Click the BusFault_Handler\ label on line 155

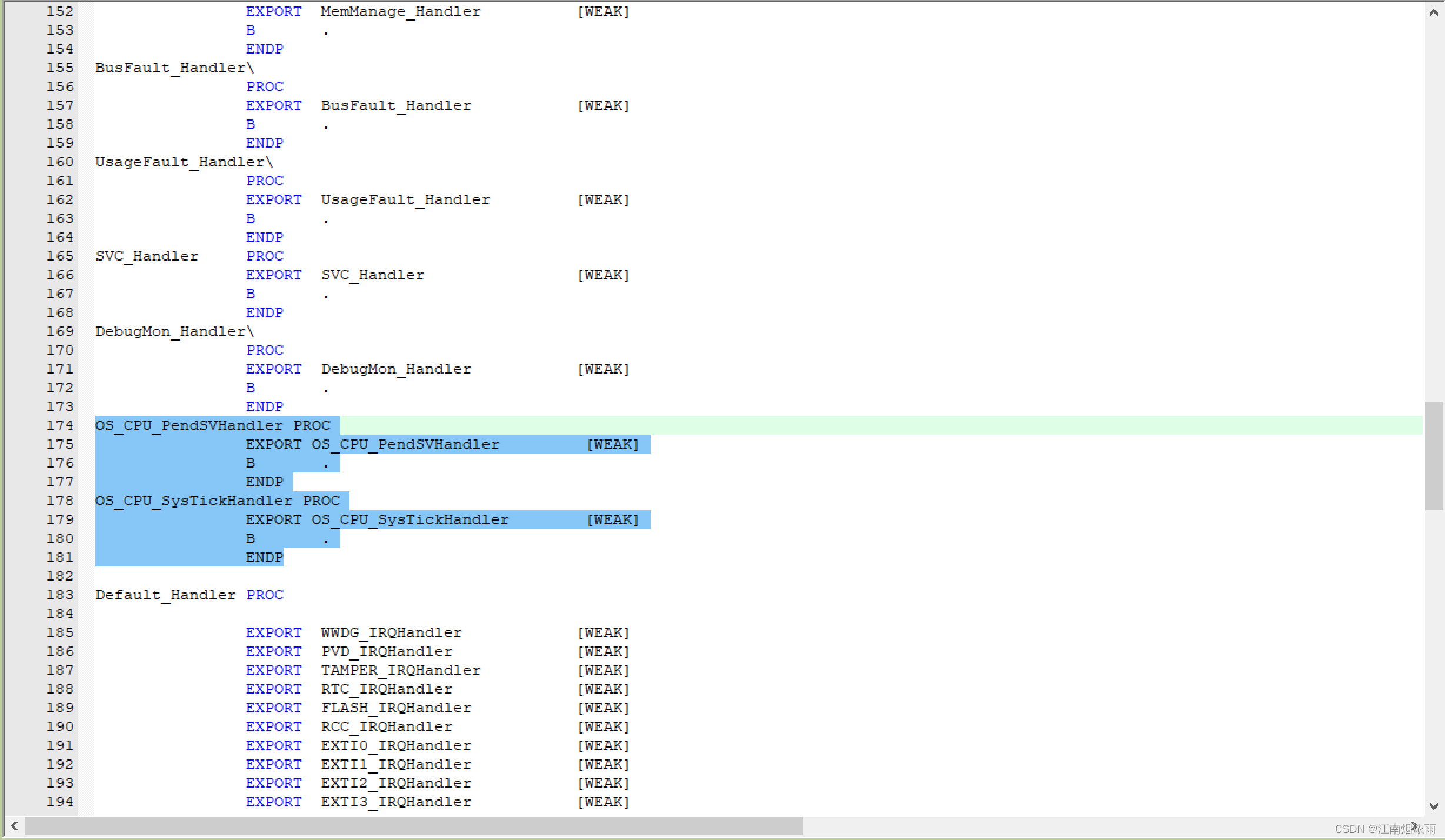pyautogui.click(x=175, y=68)
